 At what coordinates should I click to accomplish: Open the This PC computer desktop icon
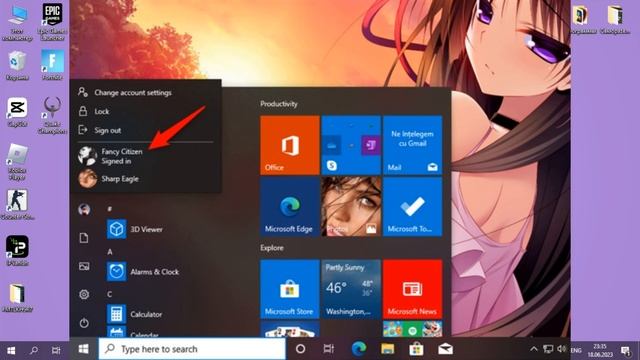17,22
